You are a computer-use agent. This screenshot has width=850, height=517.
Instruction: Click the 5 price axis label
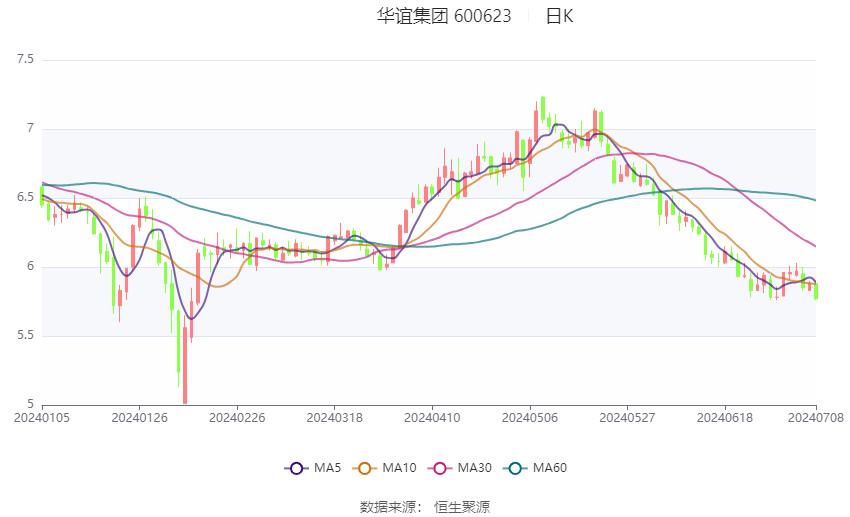(30, 404)
